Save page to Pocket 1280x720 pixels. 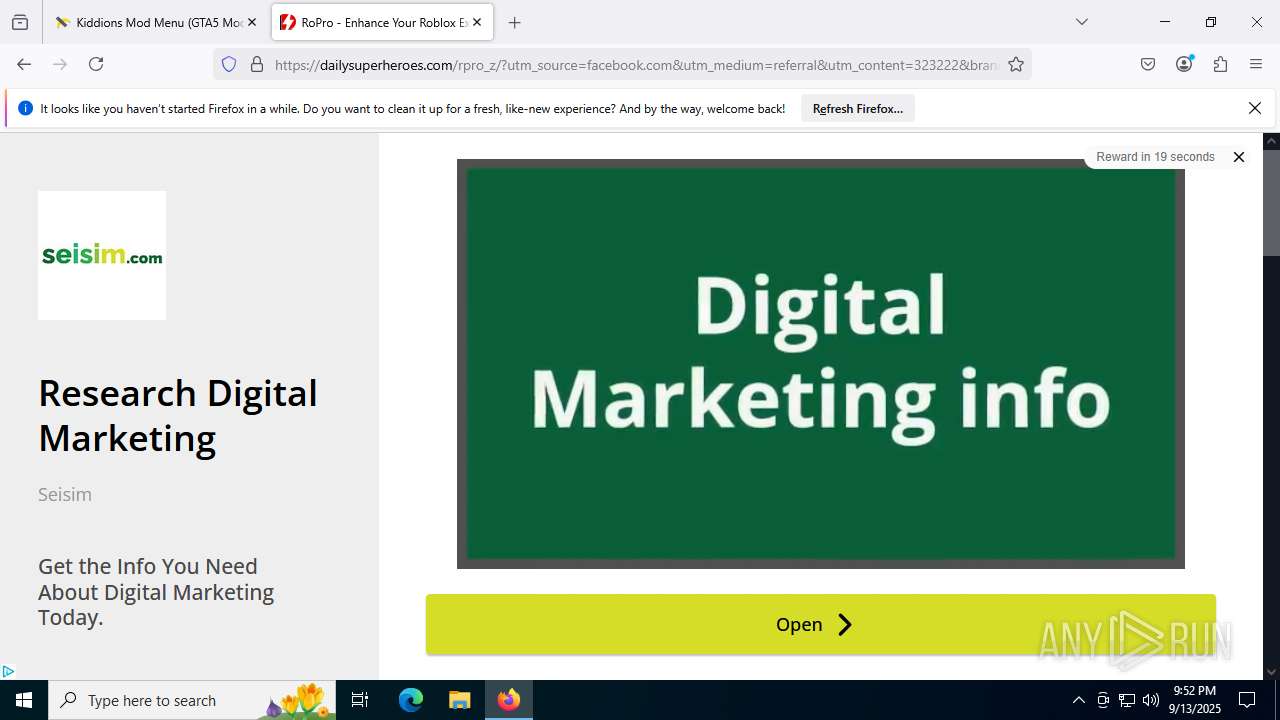[x=1148, y=64]
